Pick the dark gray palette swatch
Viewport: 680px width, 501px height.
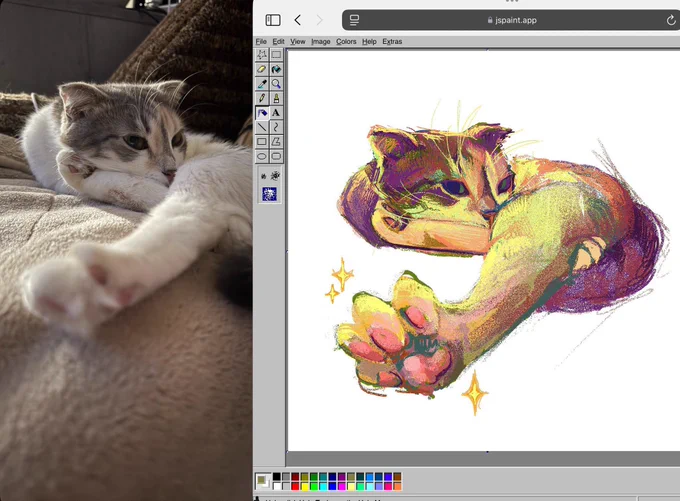click(286, 477)
